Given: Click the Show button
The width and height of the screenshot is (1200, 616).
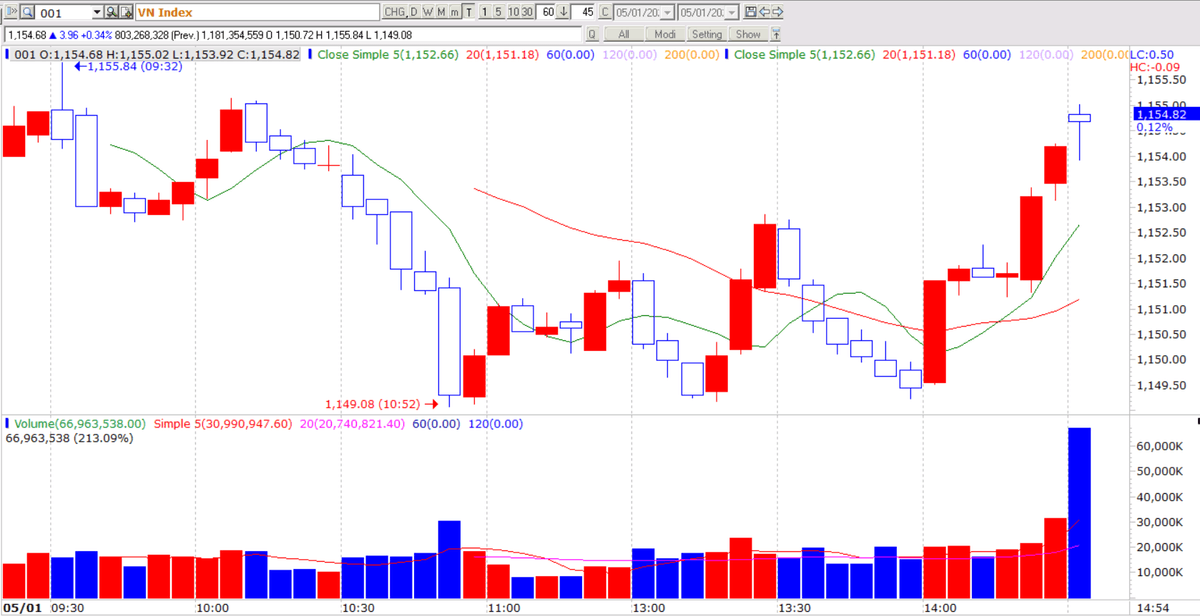Looking at the screenshot, I should [748, 34].
